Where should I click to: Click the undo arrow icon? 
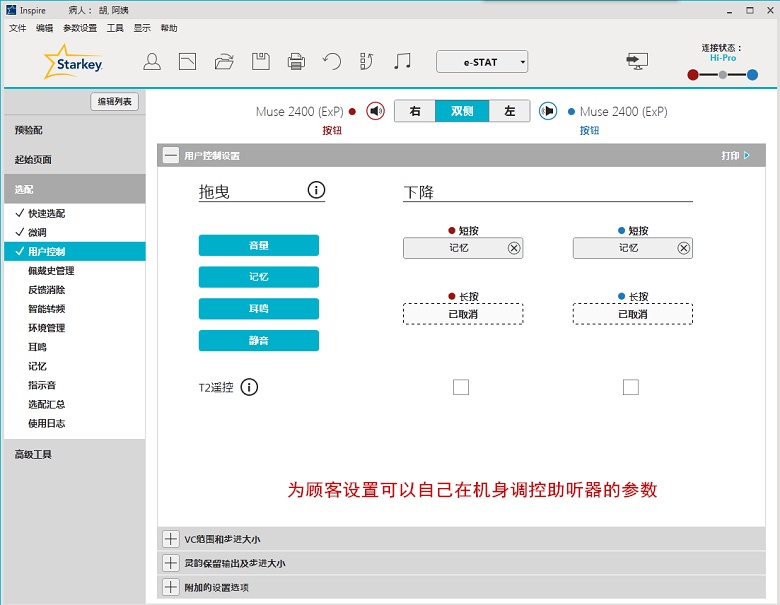pos(332,62)
